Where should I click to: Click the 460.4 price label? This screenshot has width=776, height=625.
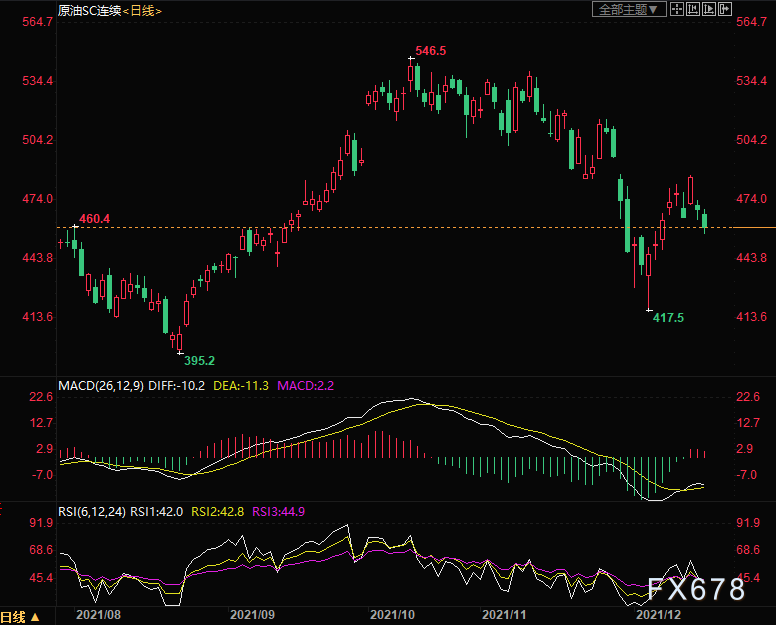coord(95,219)
